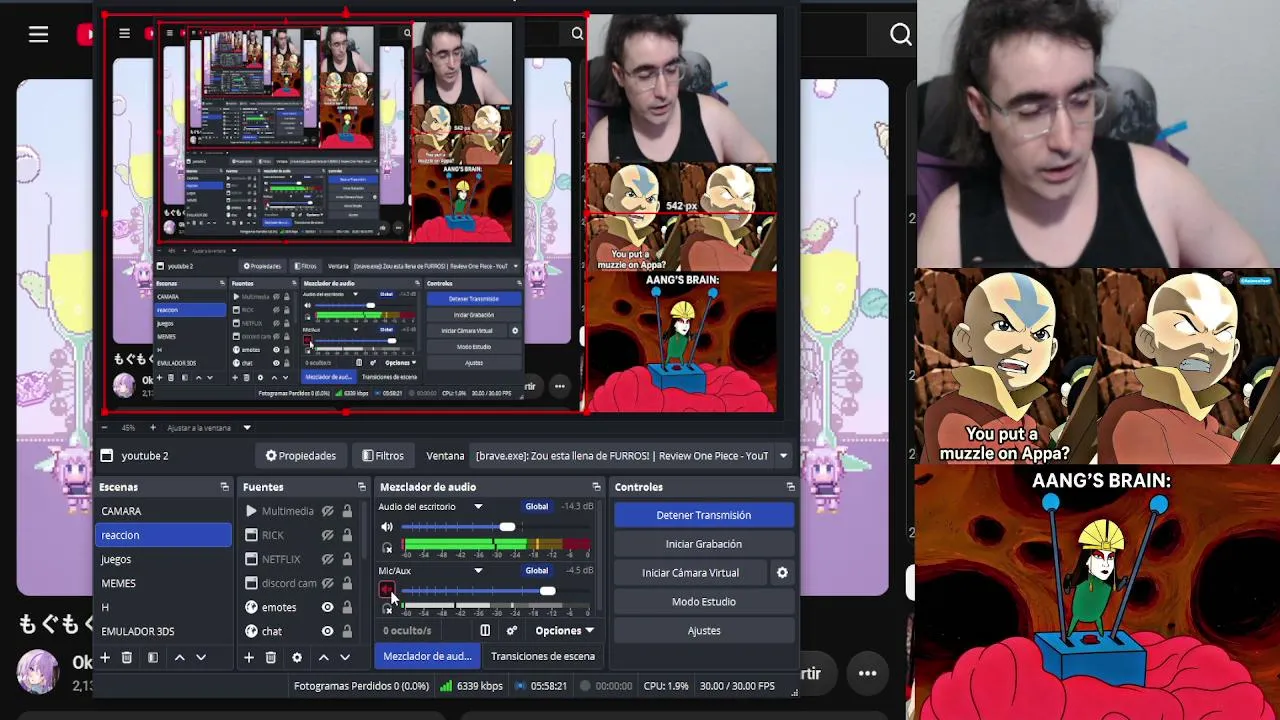
Task: Move selected scene down in Escenas
Action: click(x=201, y=657)
